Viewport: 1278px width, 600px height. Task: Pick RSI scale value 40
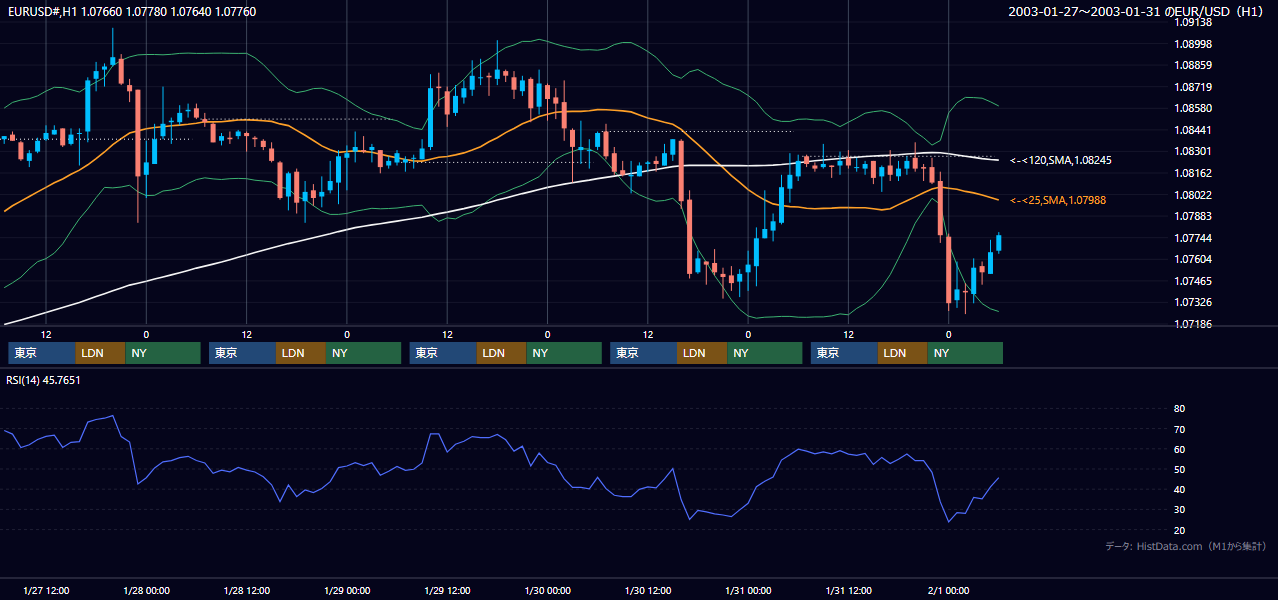coord(1179,489)
